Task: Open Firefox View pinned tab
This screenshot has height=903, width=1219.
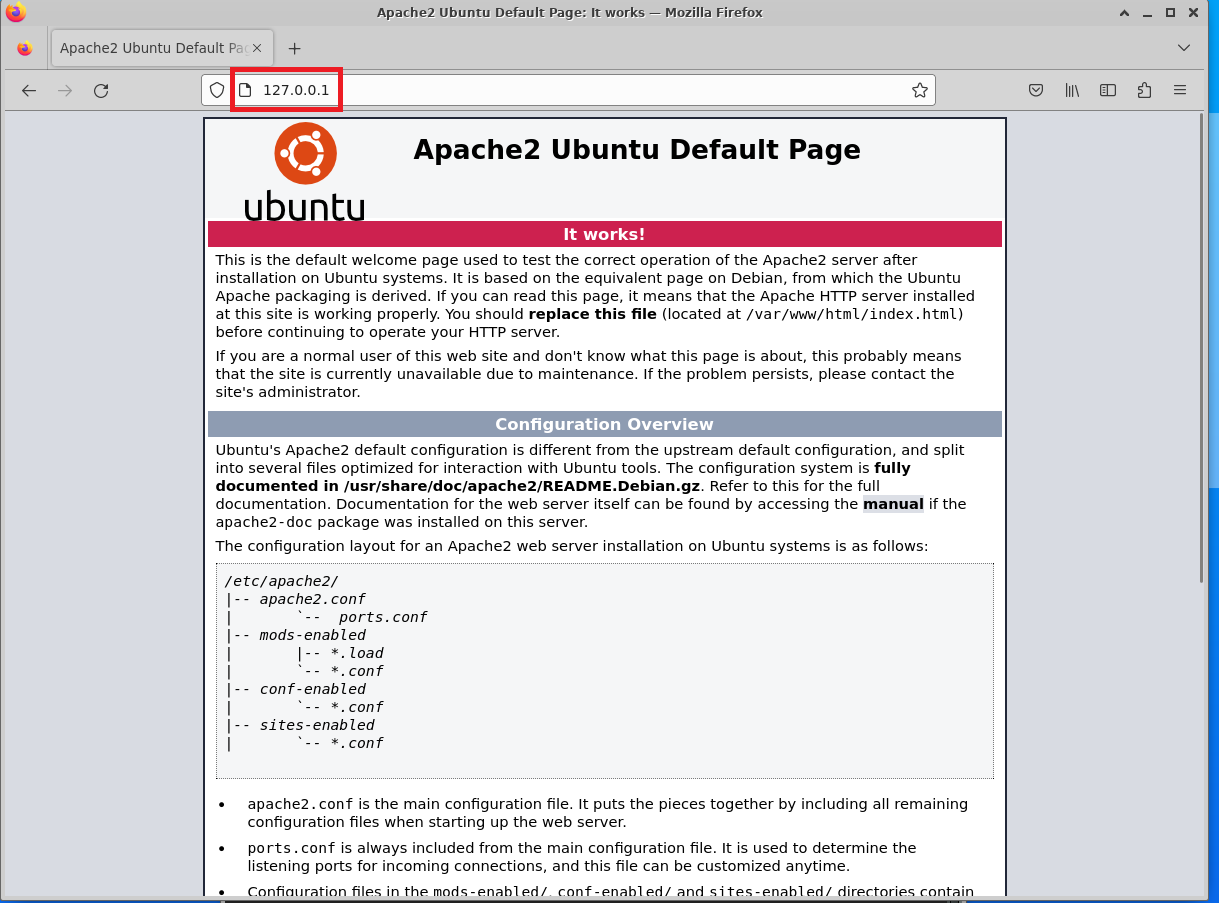Action: [x=25, y=48]
